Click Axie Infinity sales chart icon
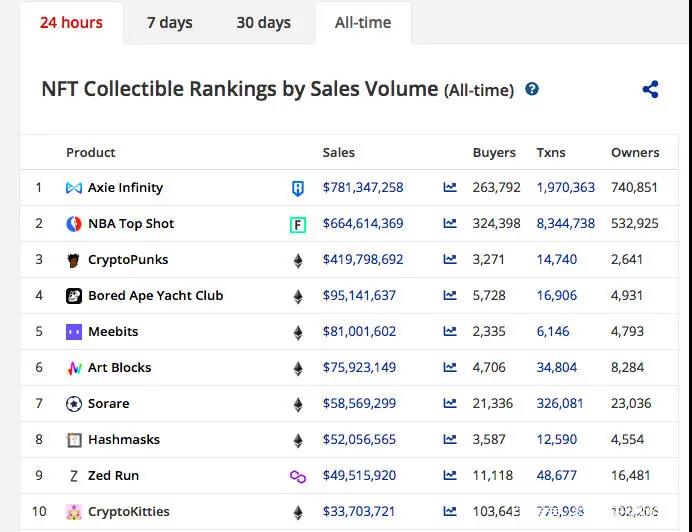Screen dimensions: 692x532 [x=450, y=187]
